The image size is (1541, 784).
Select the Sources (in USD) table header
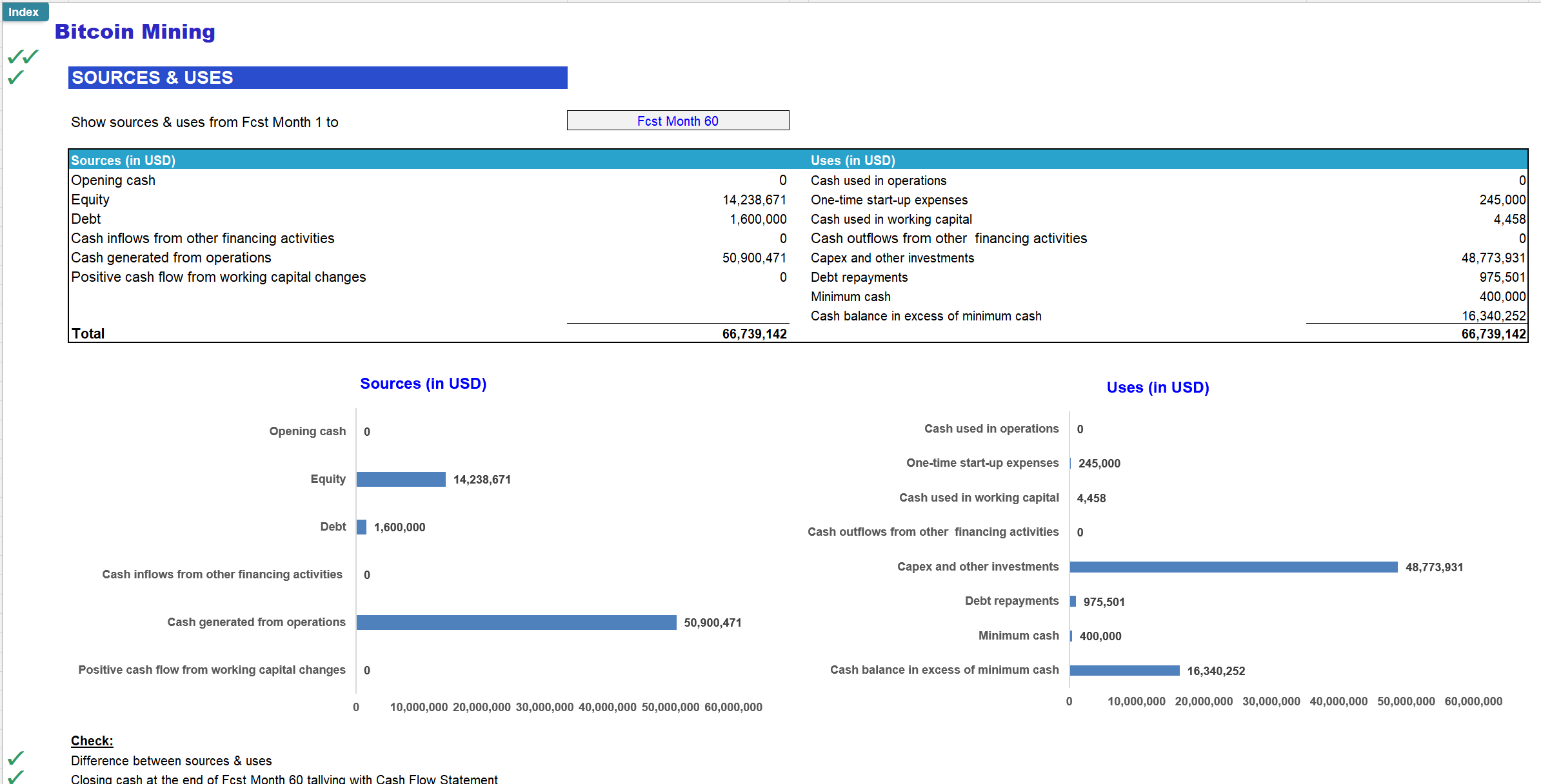pos(123,160)
